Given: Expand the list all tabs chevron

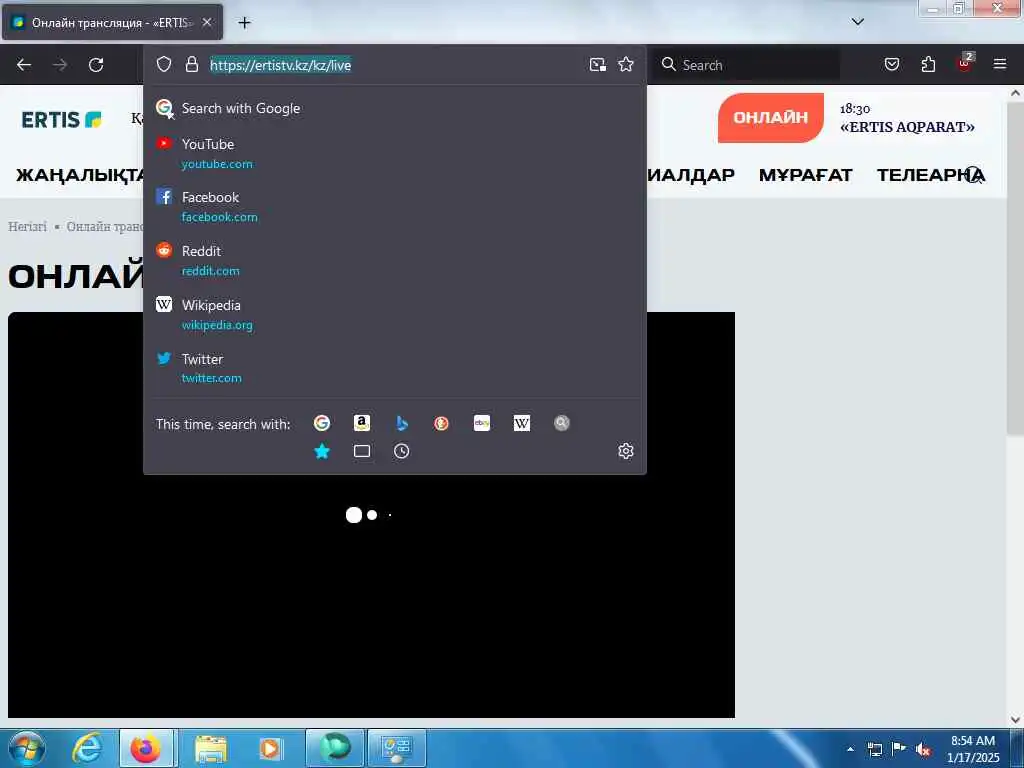Looking at the screenshot, I should [x=858, y=22].
